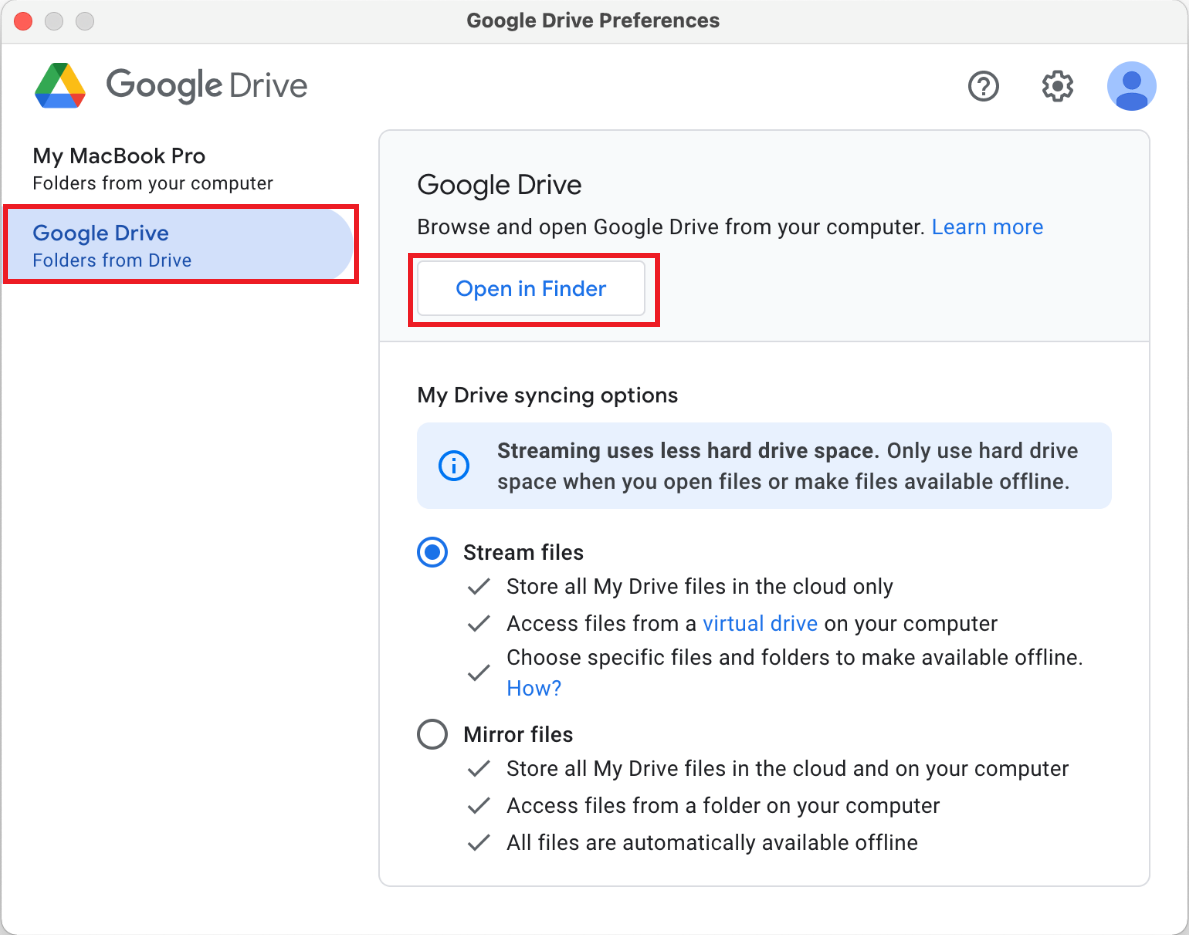The image size is (1189, 935).
Task: Open settings via the gear icon
Action: tap(1057, 86)
